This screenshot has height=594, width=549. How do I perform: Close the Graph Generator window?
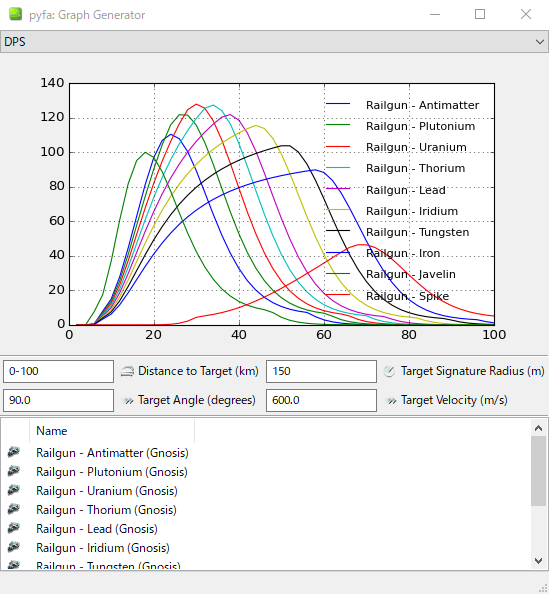coord(526,14)
